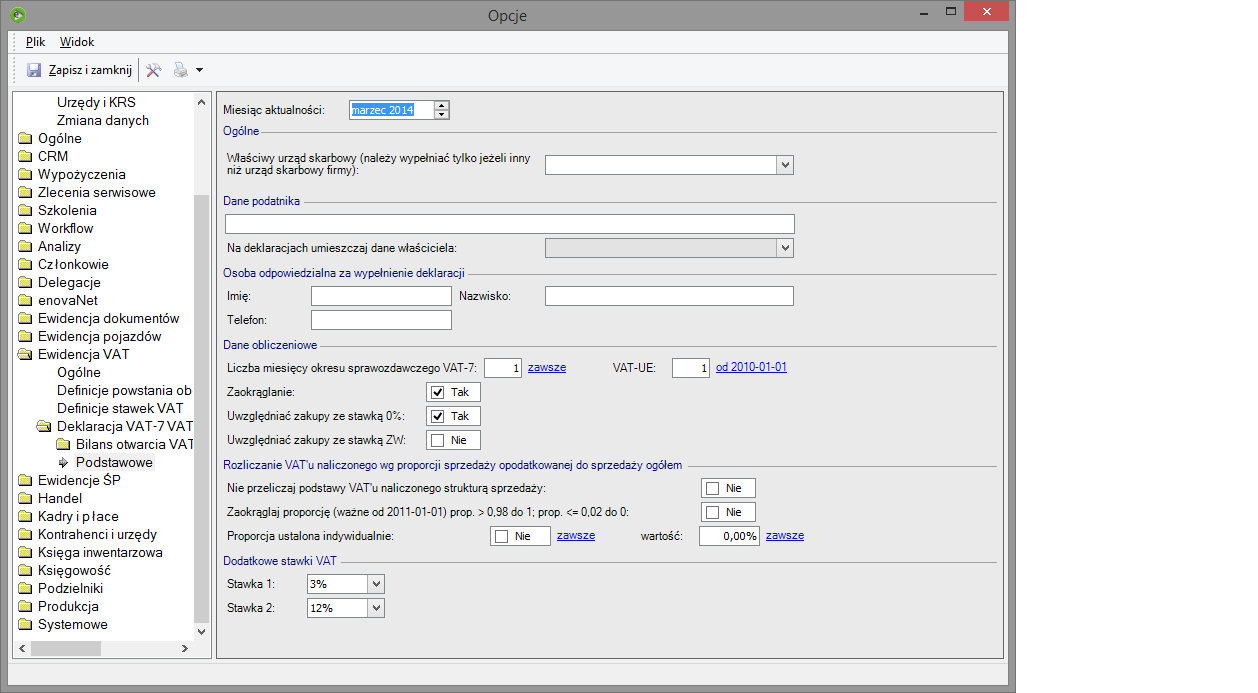
Task: Open the printer dropdown arrow in toolbar
Action: pyautogui.click(x=199, y=70)
